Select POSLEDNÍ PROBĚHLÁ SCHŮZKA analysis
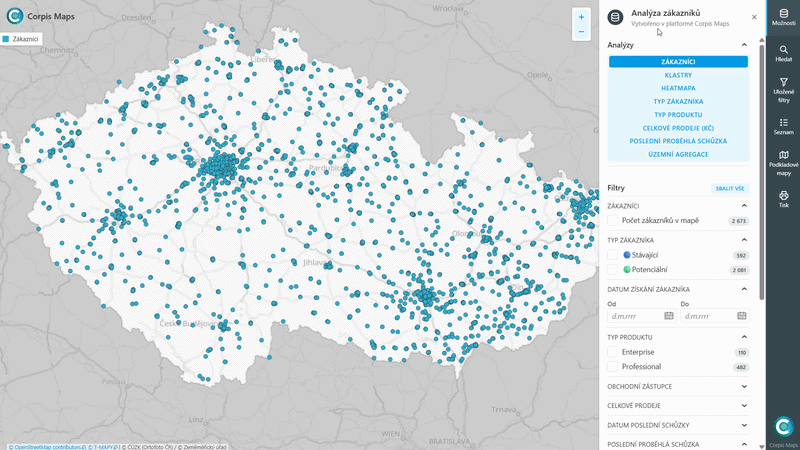The image size is (800, 450). point(678,141)
